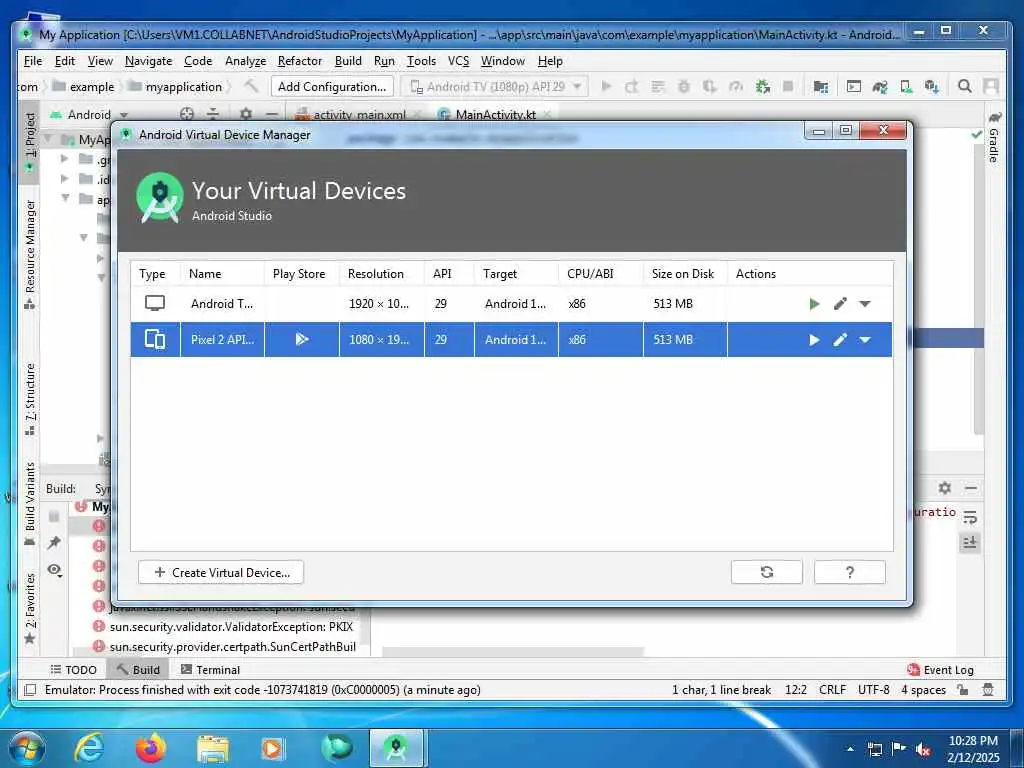Viewport: 1024px width, 768px height.
Task: Click the Windows Start button
Action: click(25, 748)
